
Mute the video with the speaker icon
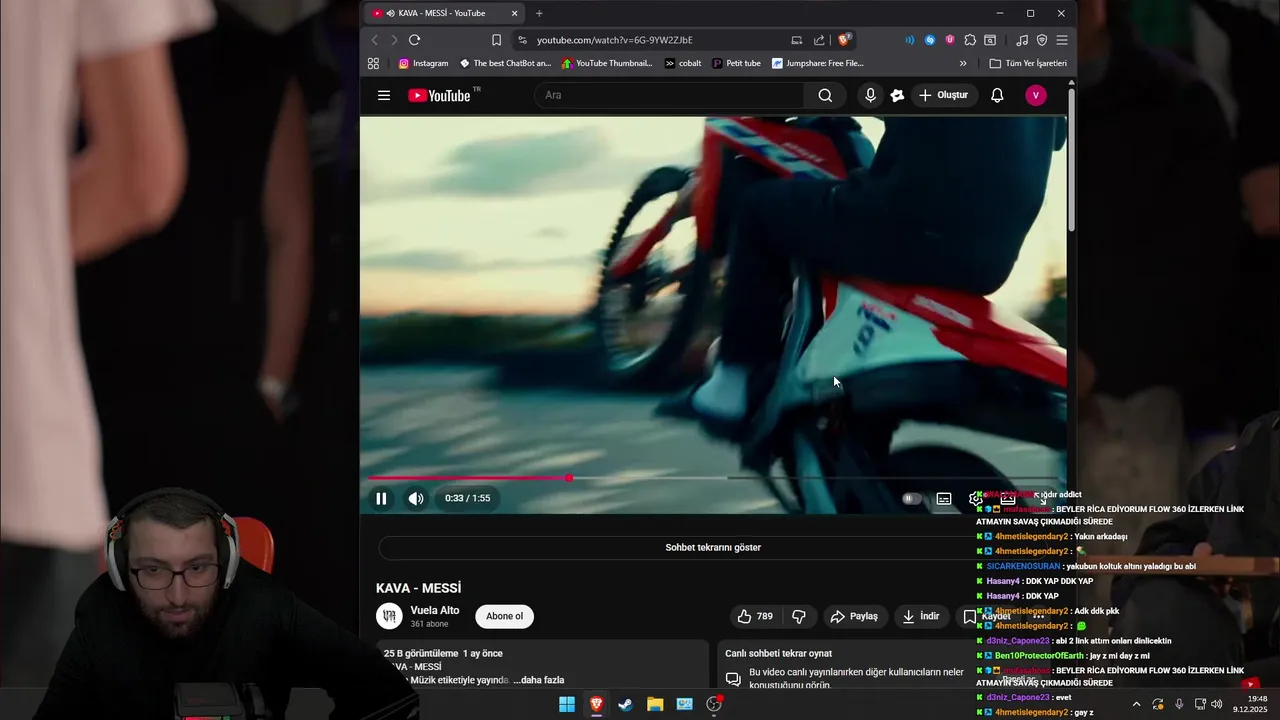pyautogui.click(x=416, y=498)
